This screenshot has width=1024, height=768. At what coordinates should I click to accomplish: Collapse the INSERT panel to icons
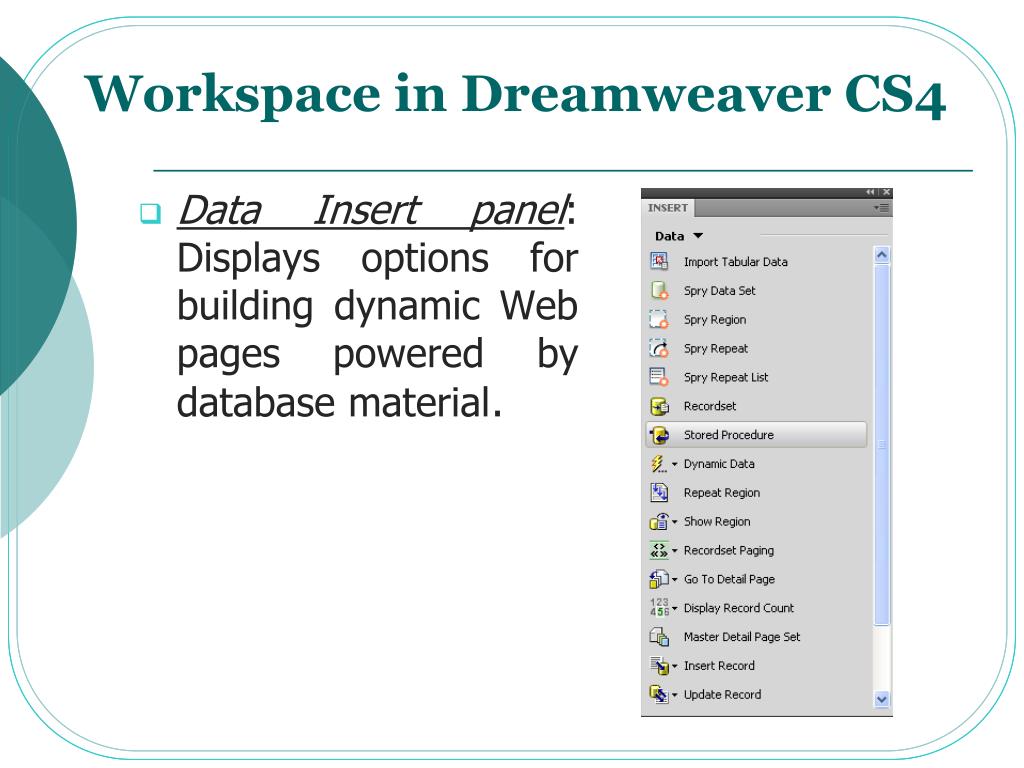click(x=870, y=192)
